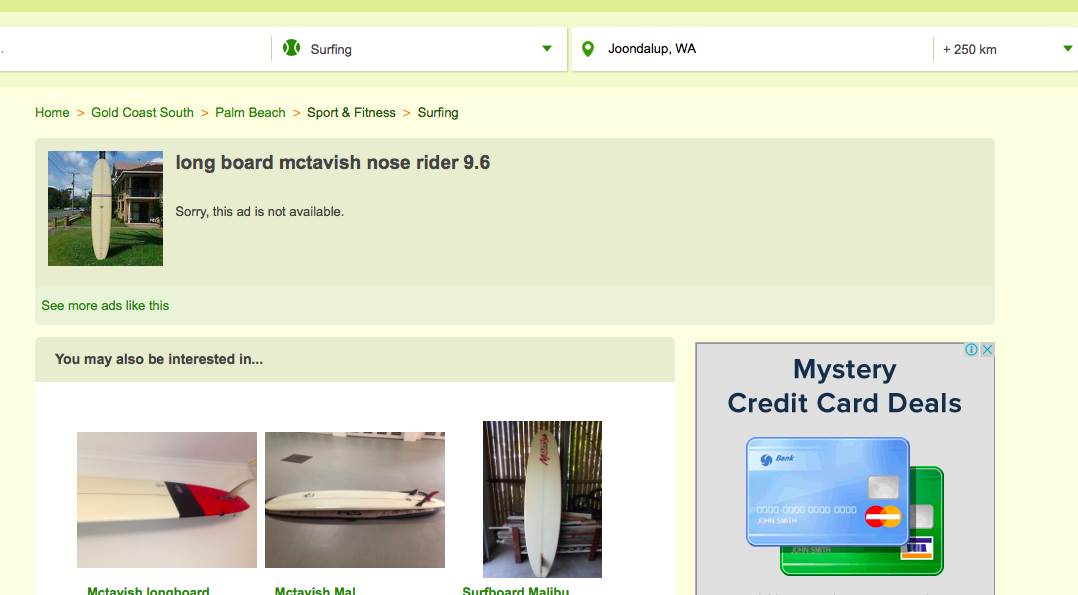Click the Joondalup, WA location field
The height and width of the screenshot is (595, 1078).
pos(753,49)
